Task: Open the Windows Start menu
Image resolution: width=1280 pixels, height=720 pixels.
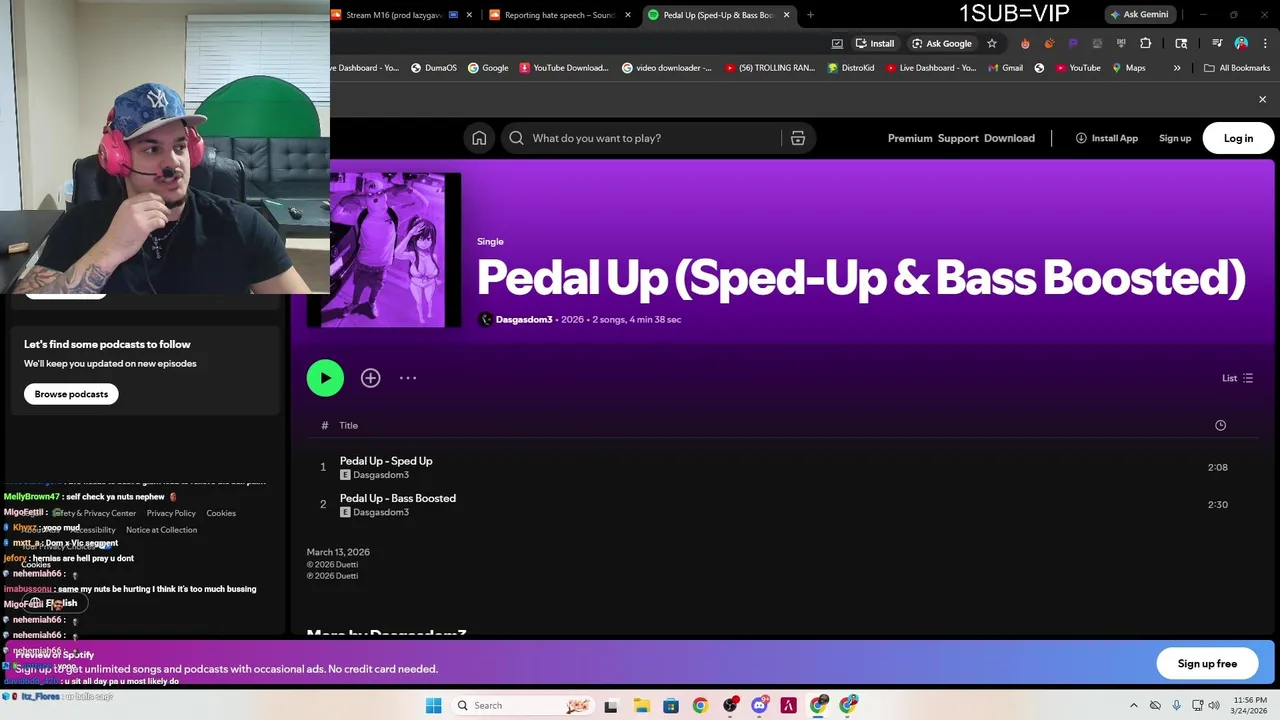Action: [433, 705]
